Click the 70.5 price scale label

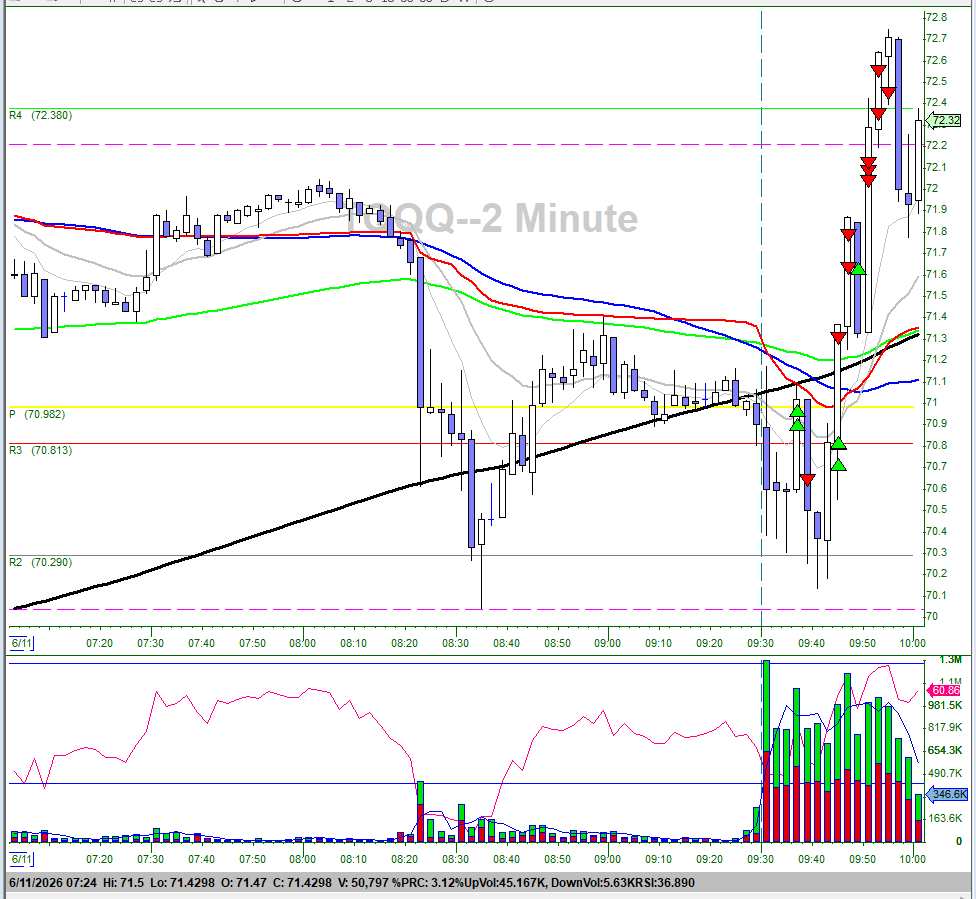click(x=936, y=509)
